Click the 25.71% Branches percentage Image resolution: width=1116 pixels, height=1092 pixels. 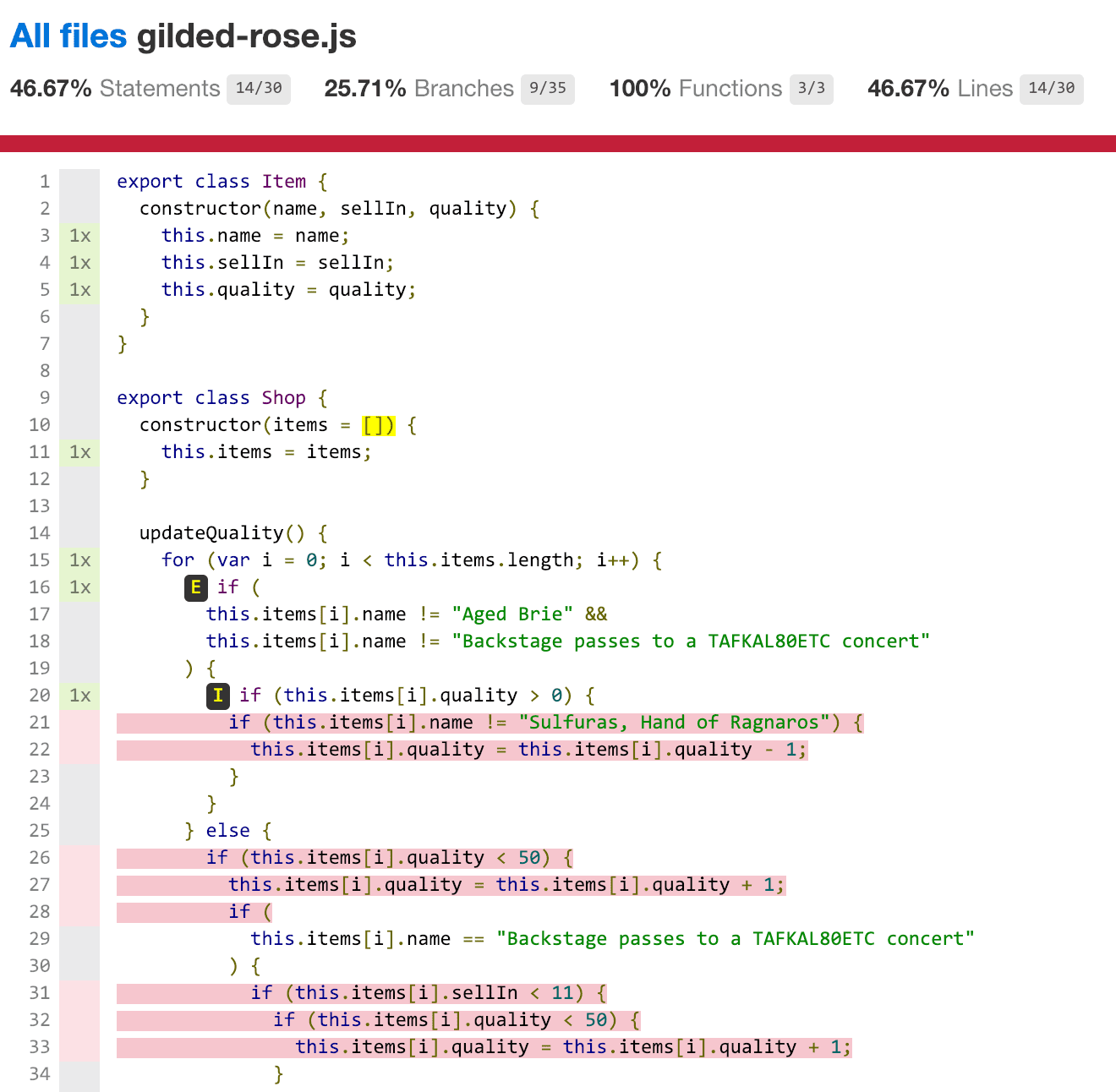(x=365, y=88)
